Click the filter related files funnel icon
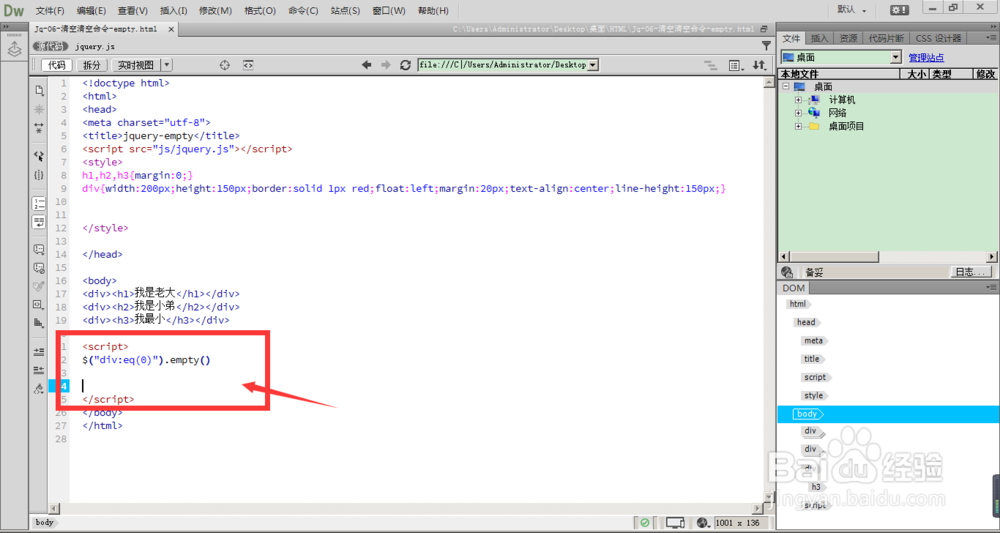The width and height of the screenshot is (1000, 533). pos(766,46)
